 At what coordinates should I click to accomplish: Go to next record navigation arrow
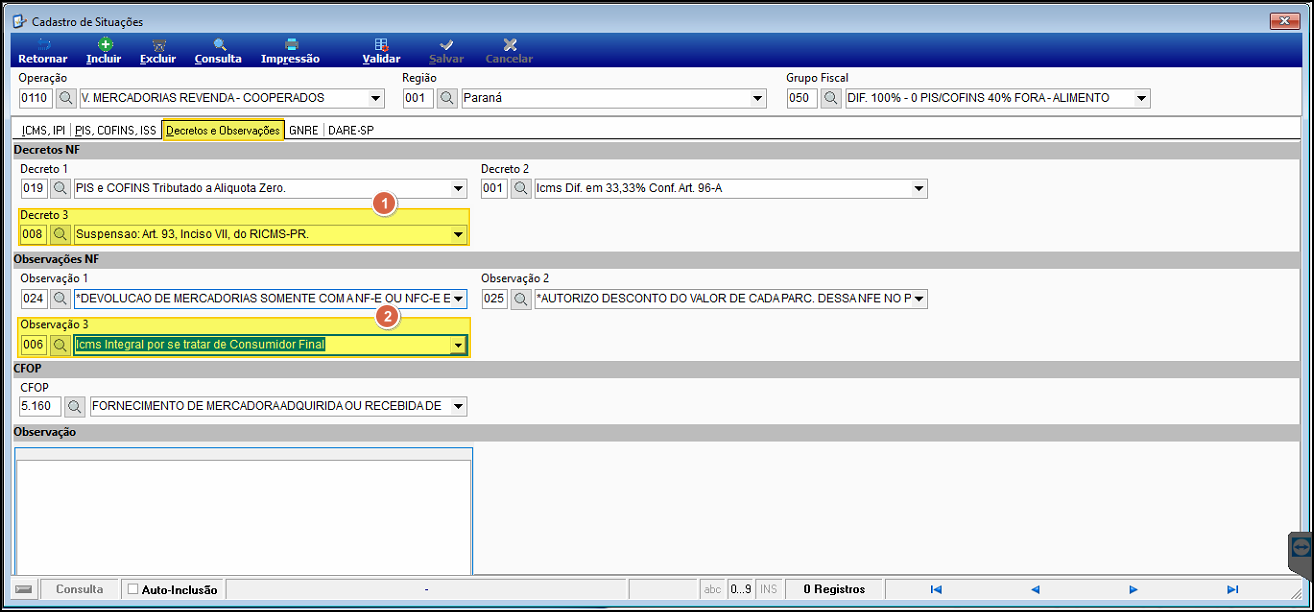[x=1134, y=589]
